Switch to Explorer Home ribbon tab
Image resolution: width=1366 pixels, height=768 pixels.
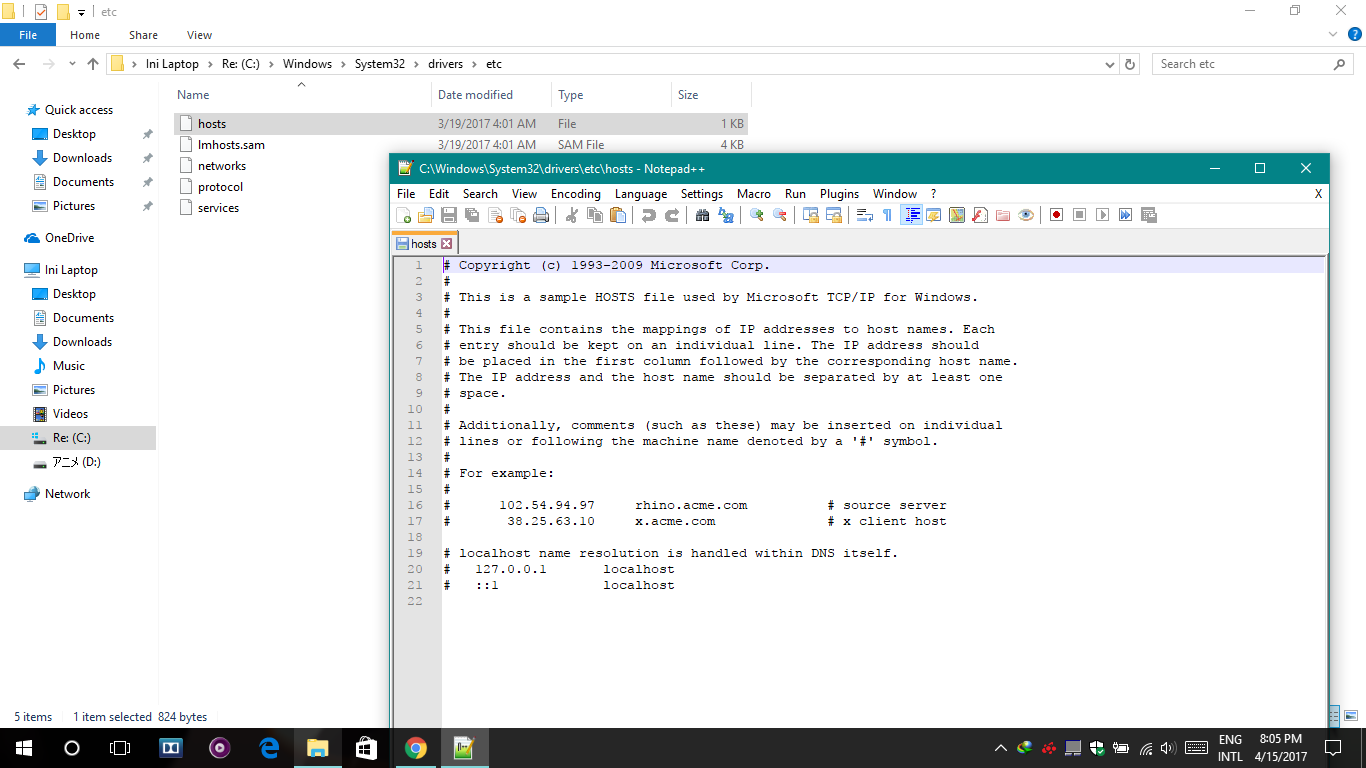[x=85, y=35]
